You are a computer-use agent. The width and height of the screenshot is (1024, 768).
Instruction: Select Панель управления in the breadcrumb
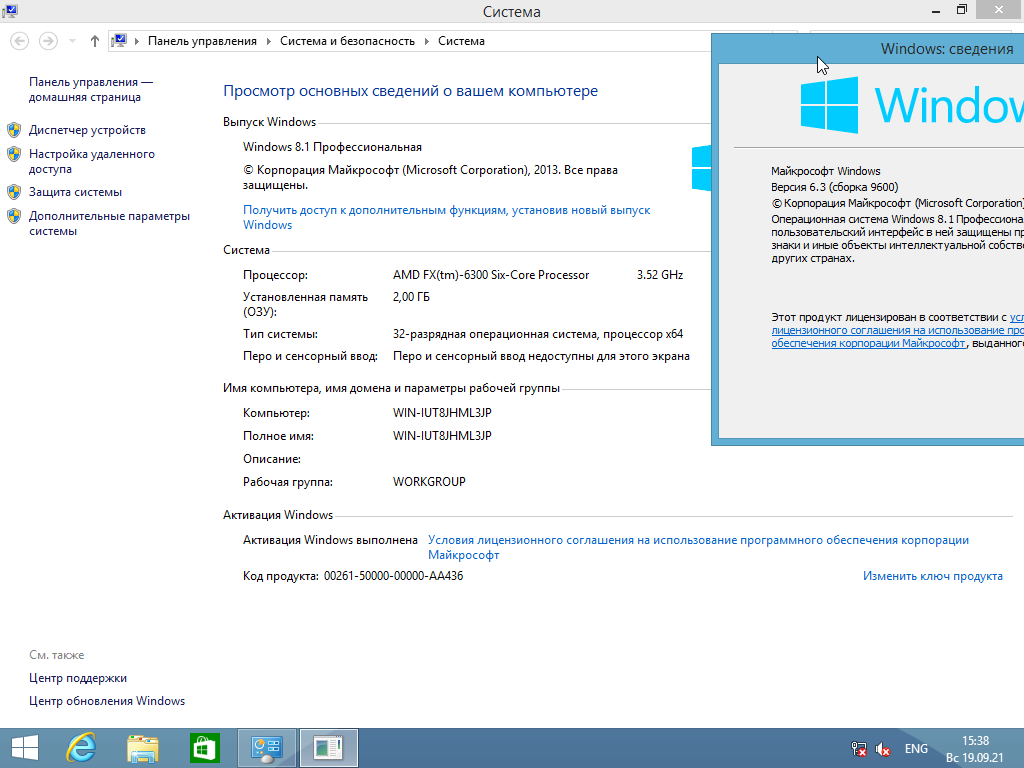coord(202,41)
